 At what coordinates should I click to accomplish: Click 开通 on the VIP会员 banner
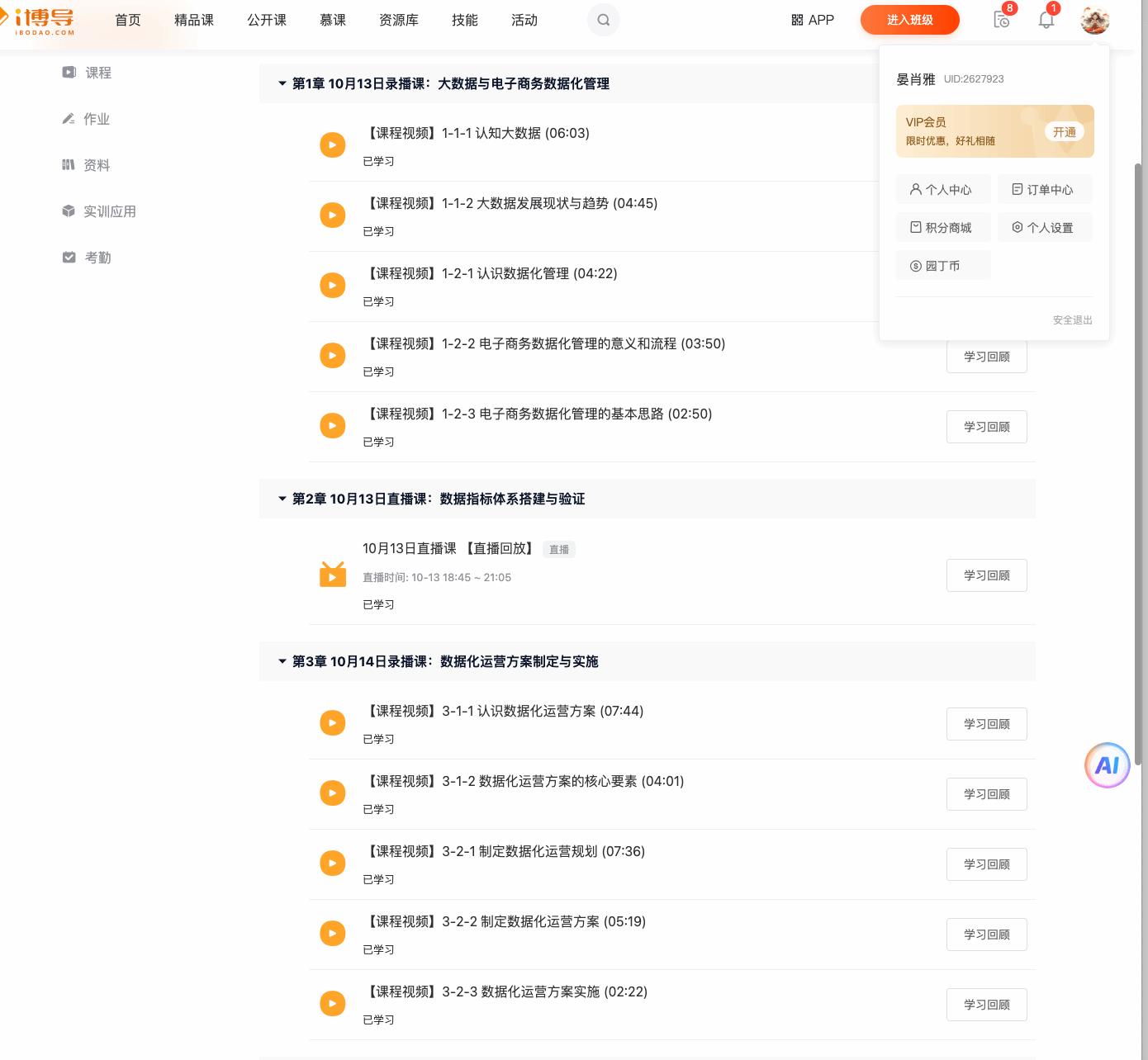tap(1064, 132)
